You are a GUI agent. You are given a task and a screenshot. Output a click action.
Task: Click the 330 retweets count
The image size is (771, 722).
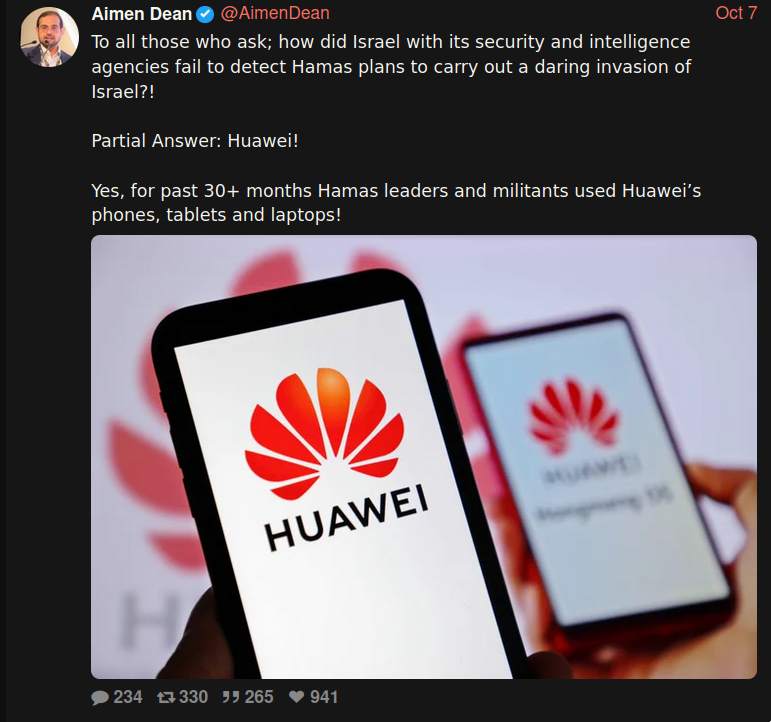(x=193, y=697)
